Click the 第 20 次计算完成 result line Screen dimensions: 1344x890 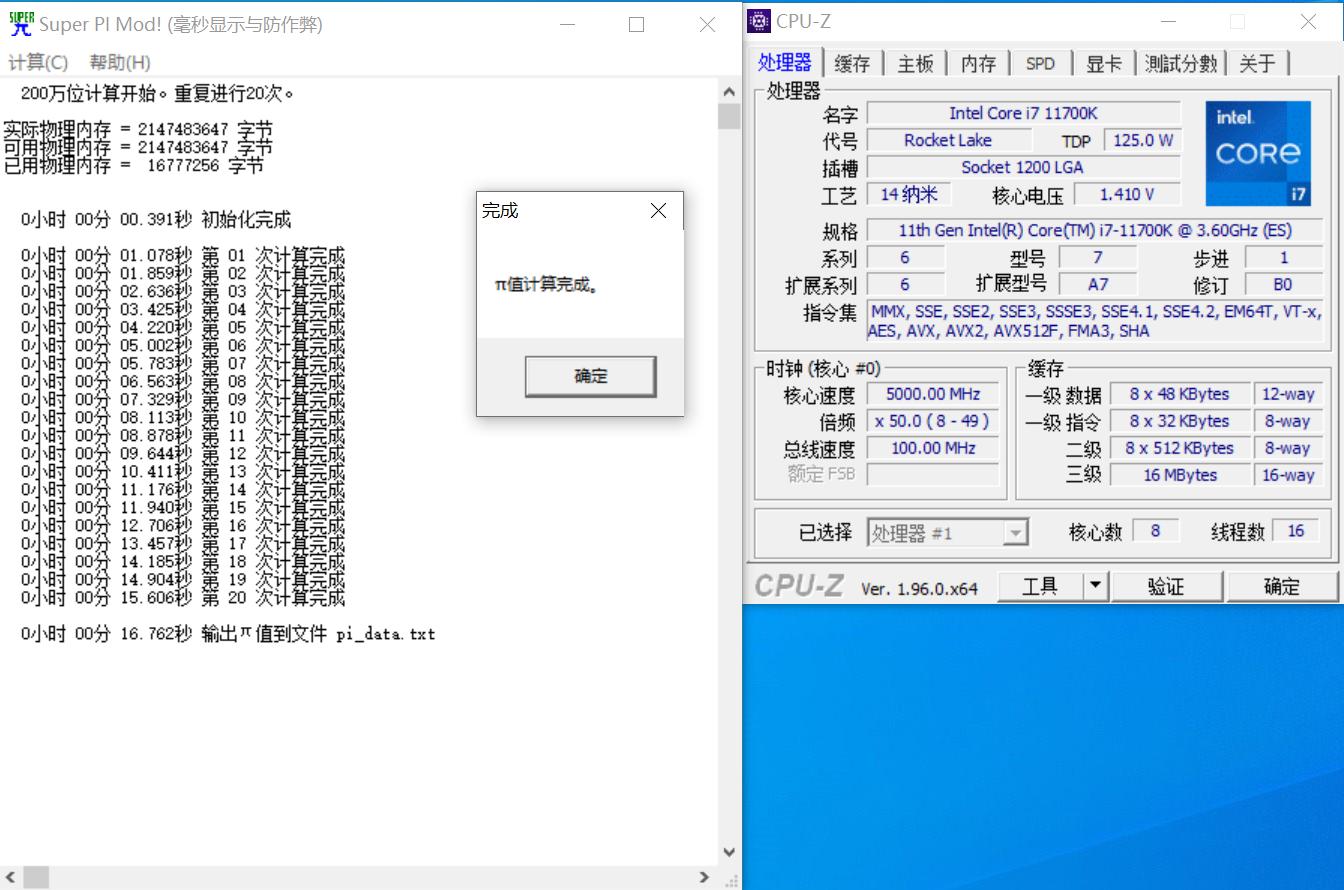(183, 598)
